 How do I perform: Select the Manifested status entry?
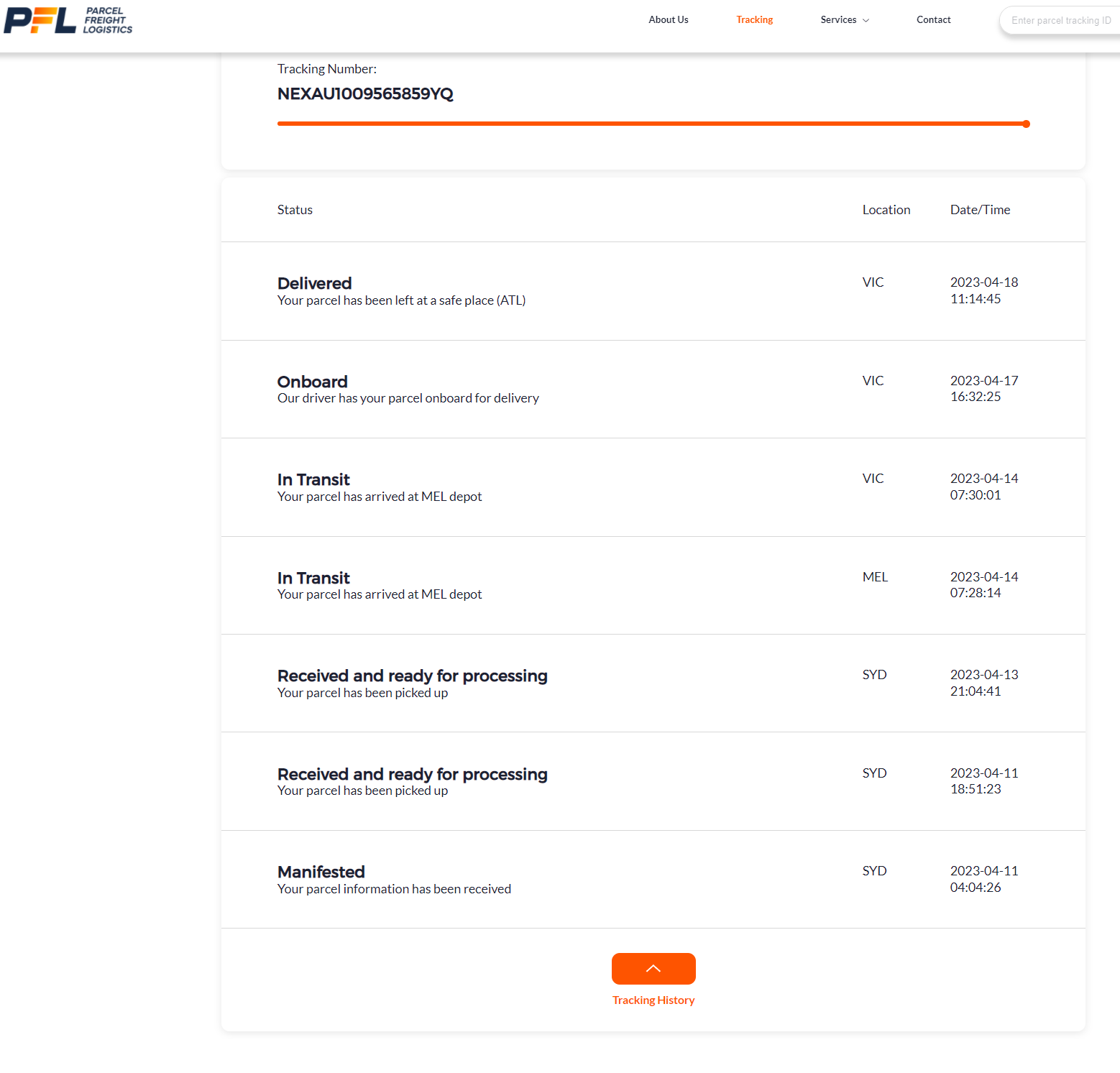point(321,872)
